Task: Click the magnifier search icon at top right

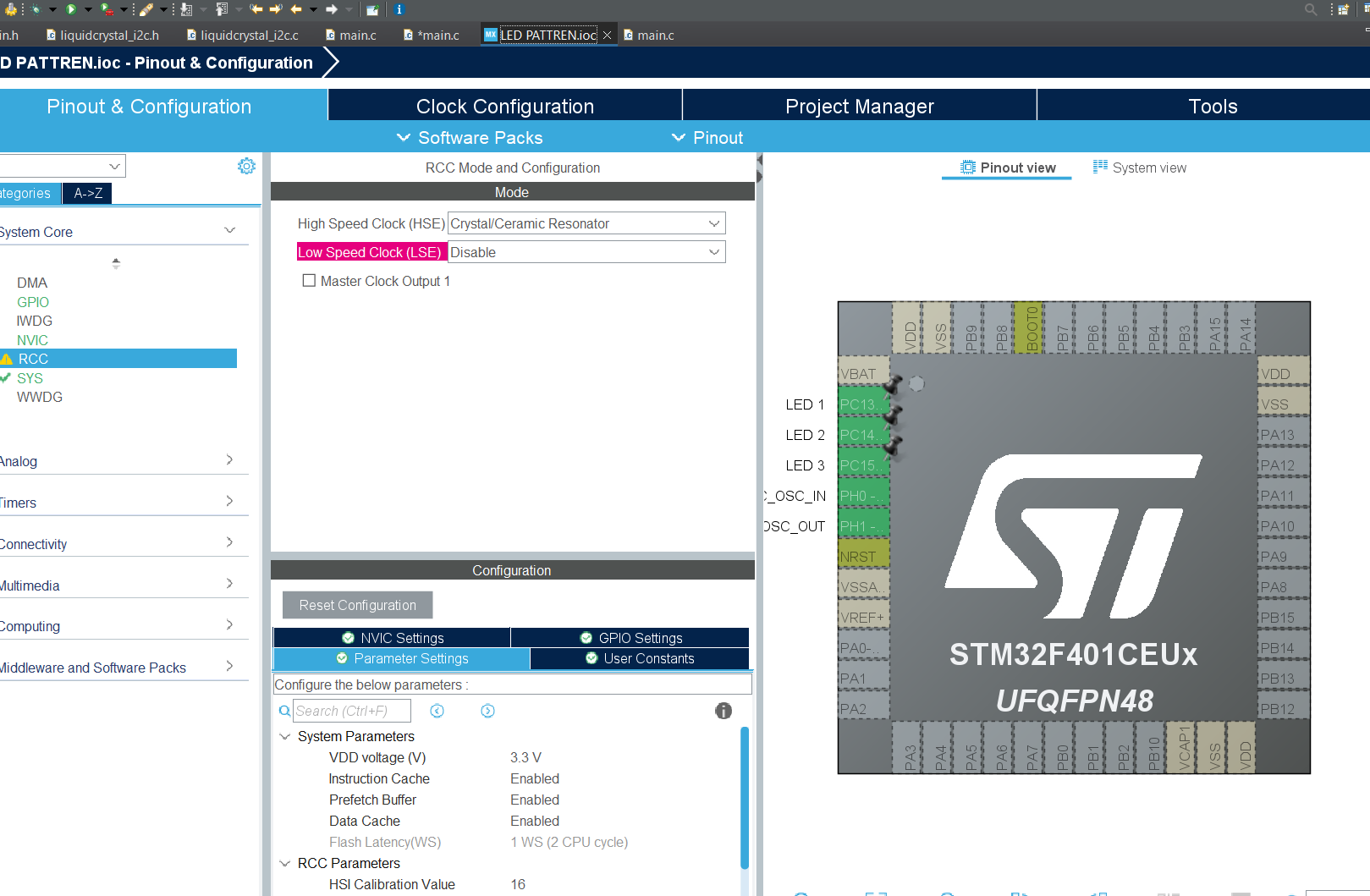Action: [x=1311, y=9]
